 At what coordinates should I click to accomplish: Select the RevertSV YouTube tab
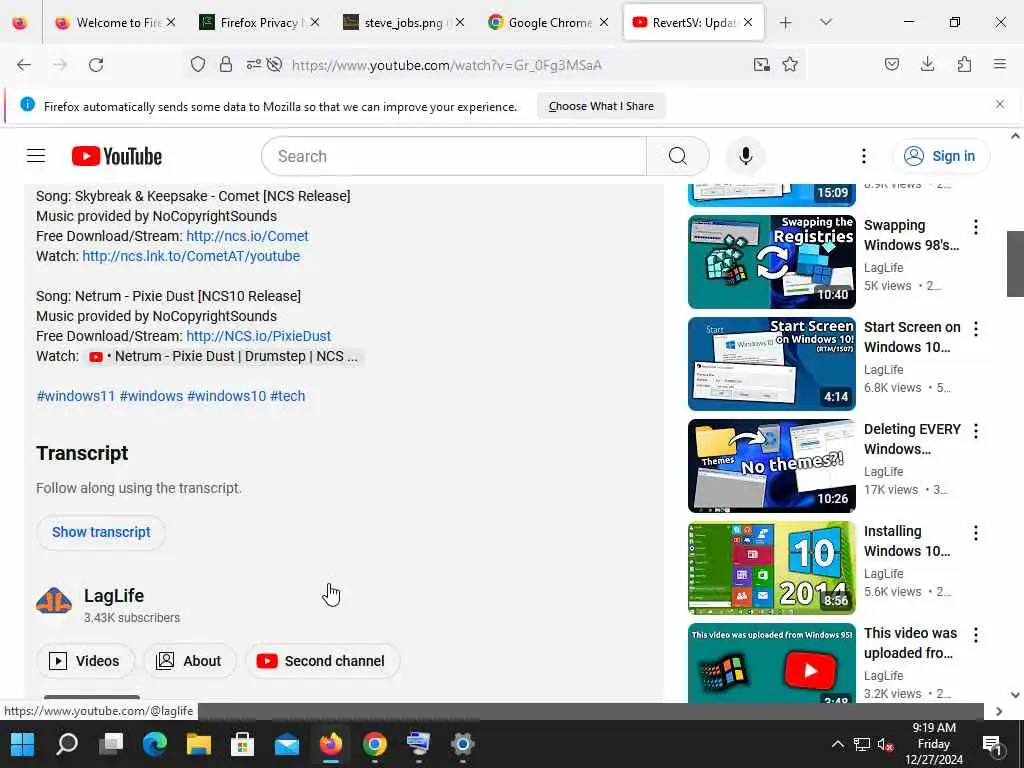click(692, 23)
